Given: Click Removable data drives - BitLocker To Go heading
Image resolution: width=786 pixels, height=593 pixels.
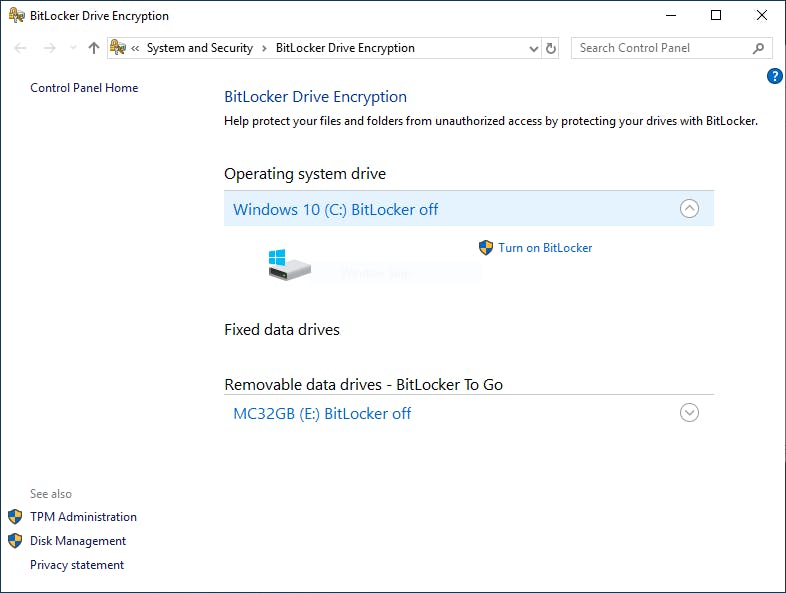Looking at the screenshot, I should tap(363, 384).
